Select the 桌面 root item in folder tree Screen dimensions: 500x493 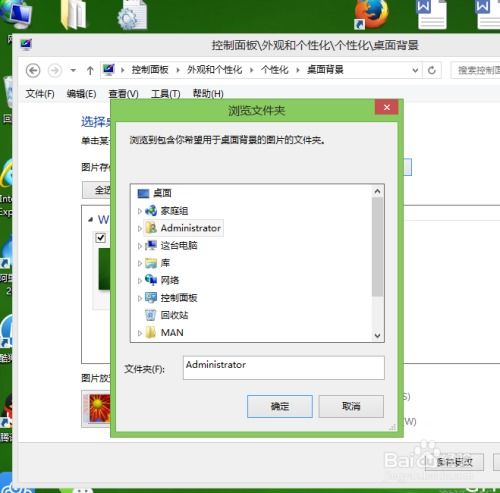coord(154,193)
